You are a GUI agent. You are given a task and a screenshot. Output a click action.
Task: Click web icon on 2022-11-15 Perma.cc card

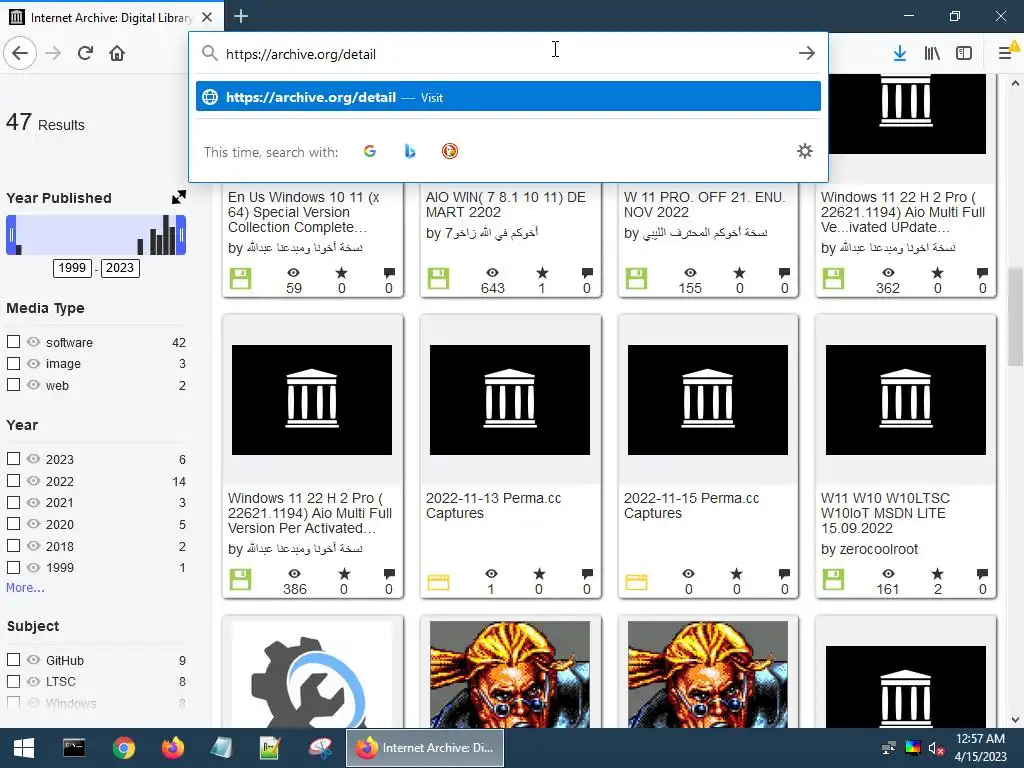tap(636, 581)
